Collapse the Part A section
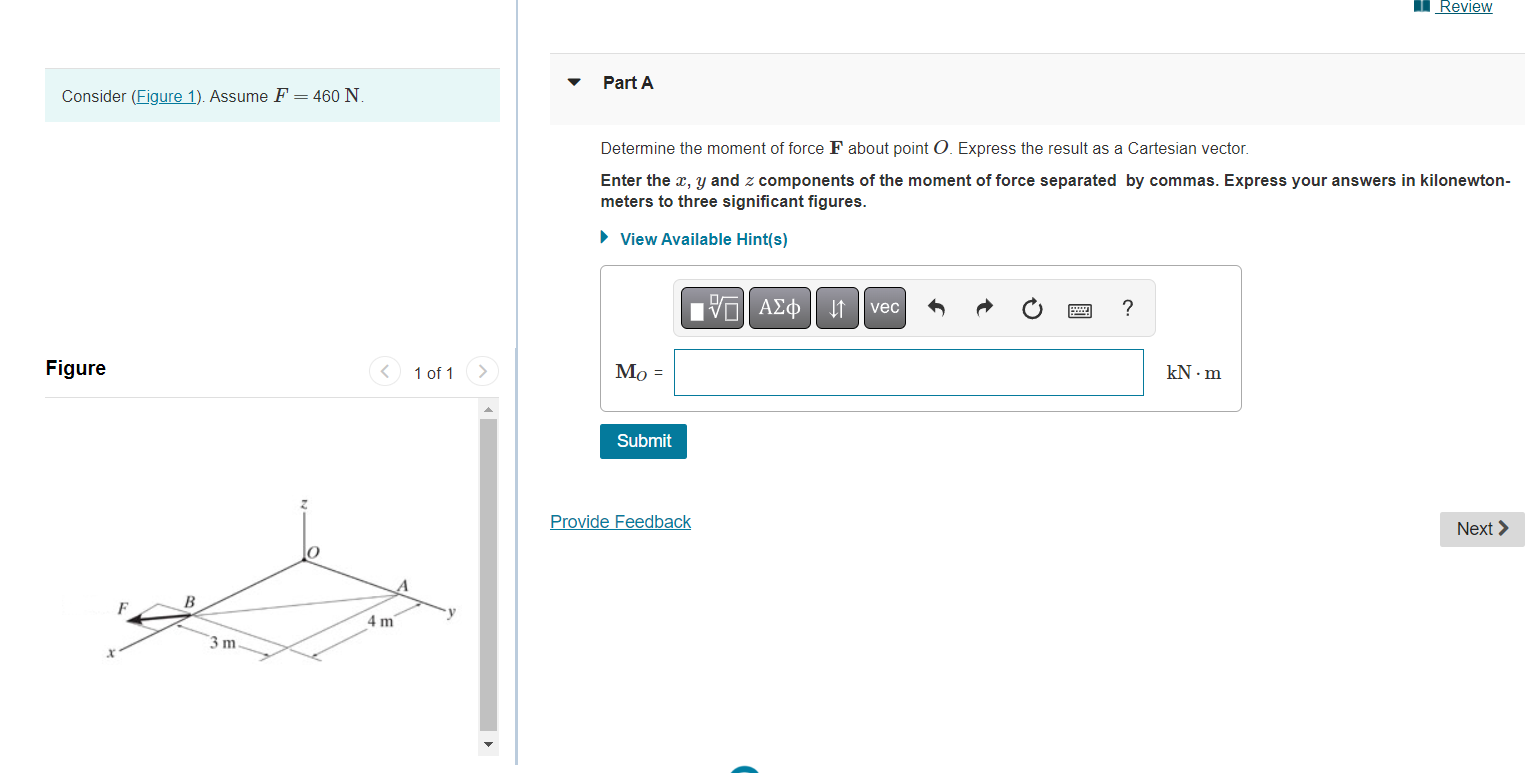Viewport: 1536px width, 773px height. click(573, 83)
